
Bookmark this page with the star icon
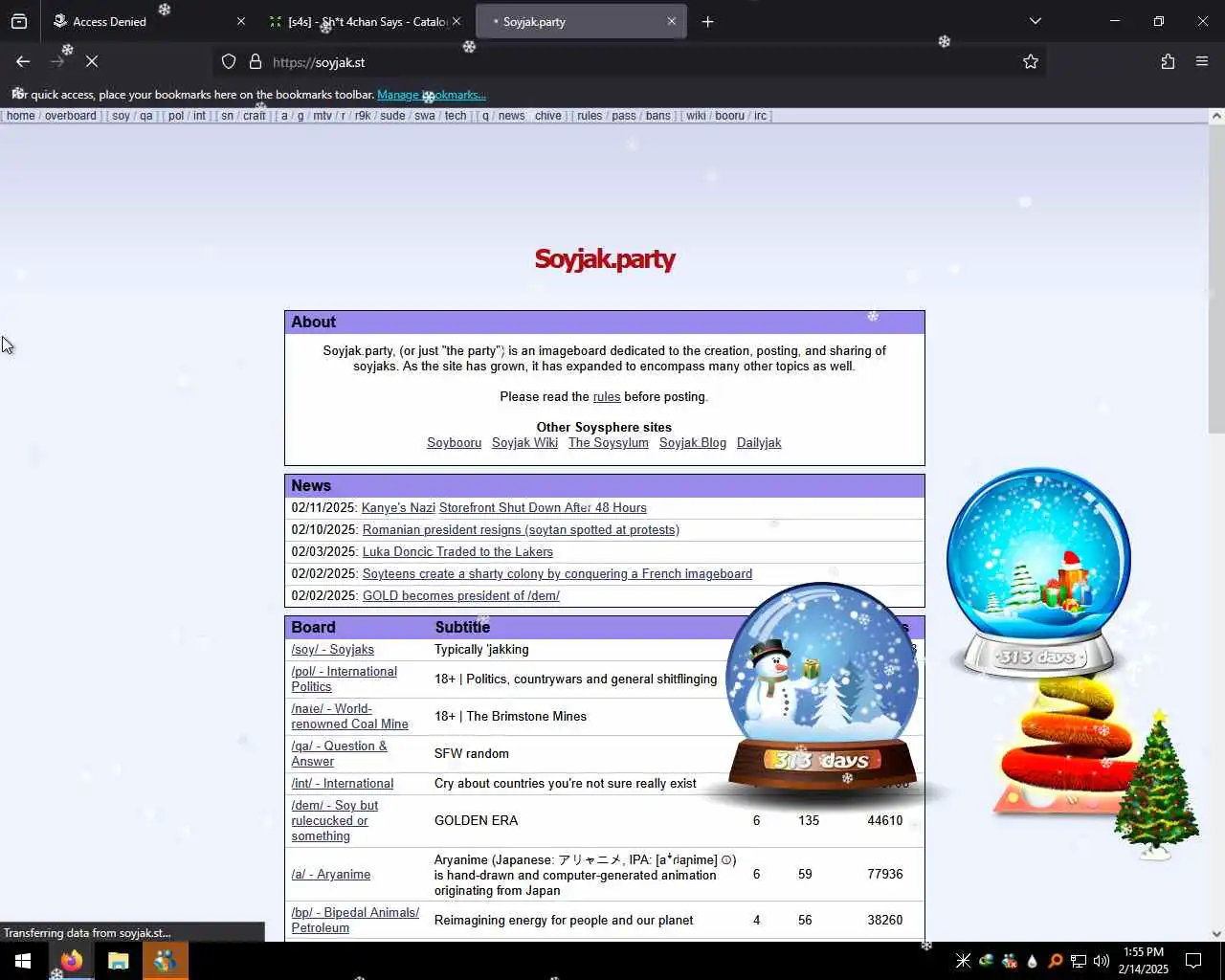pos(1031,61)
